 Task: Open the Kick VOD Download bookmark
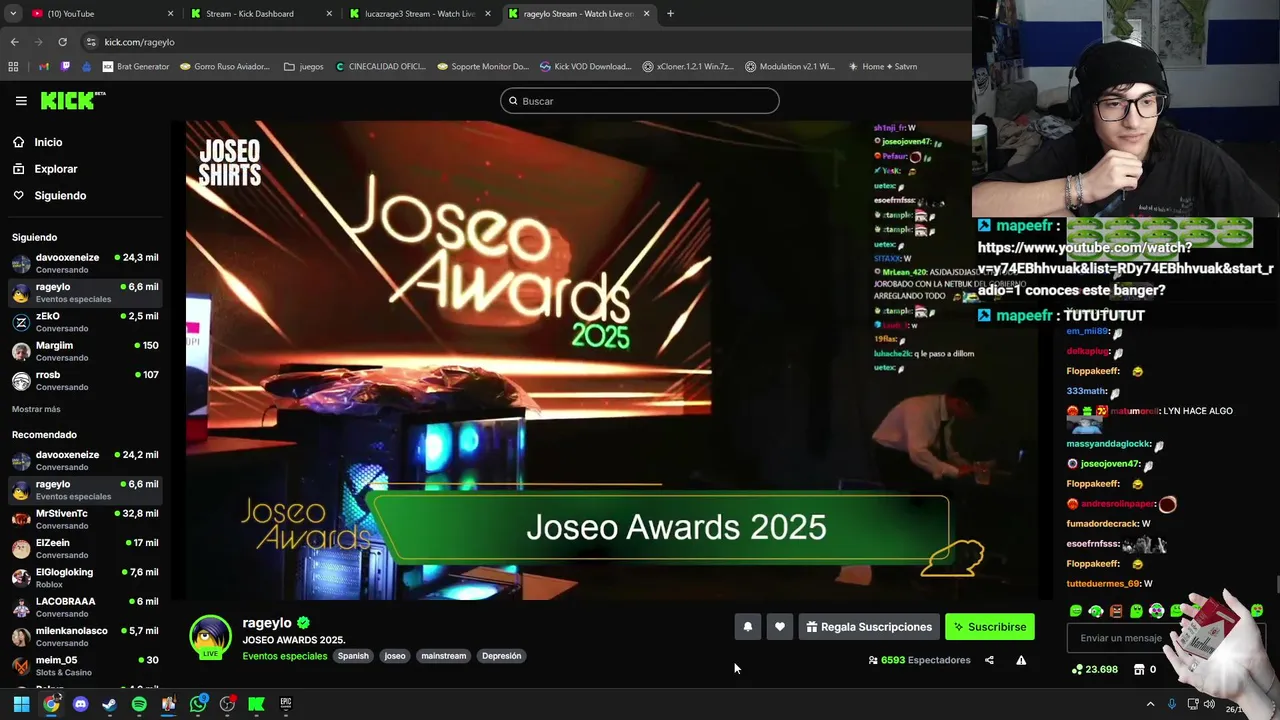pyautogui.click(x=585, y=67)
